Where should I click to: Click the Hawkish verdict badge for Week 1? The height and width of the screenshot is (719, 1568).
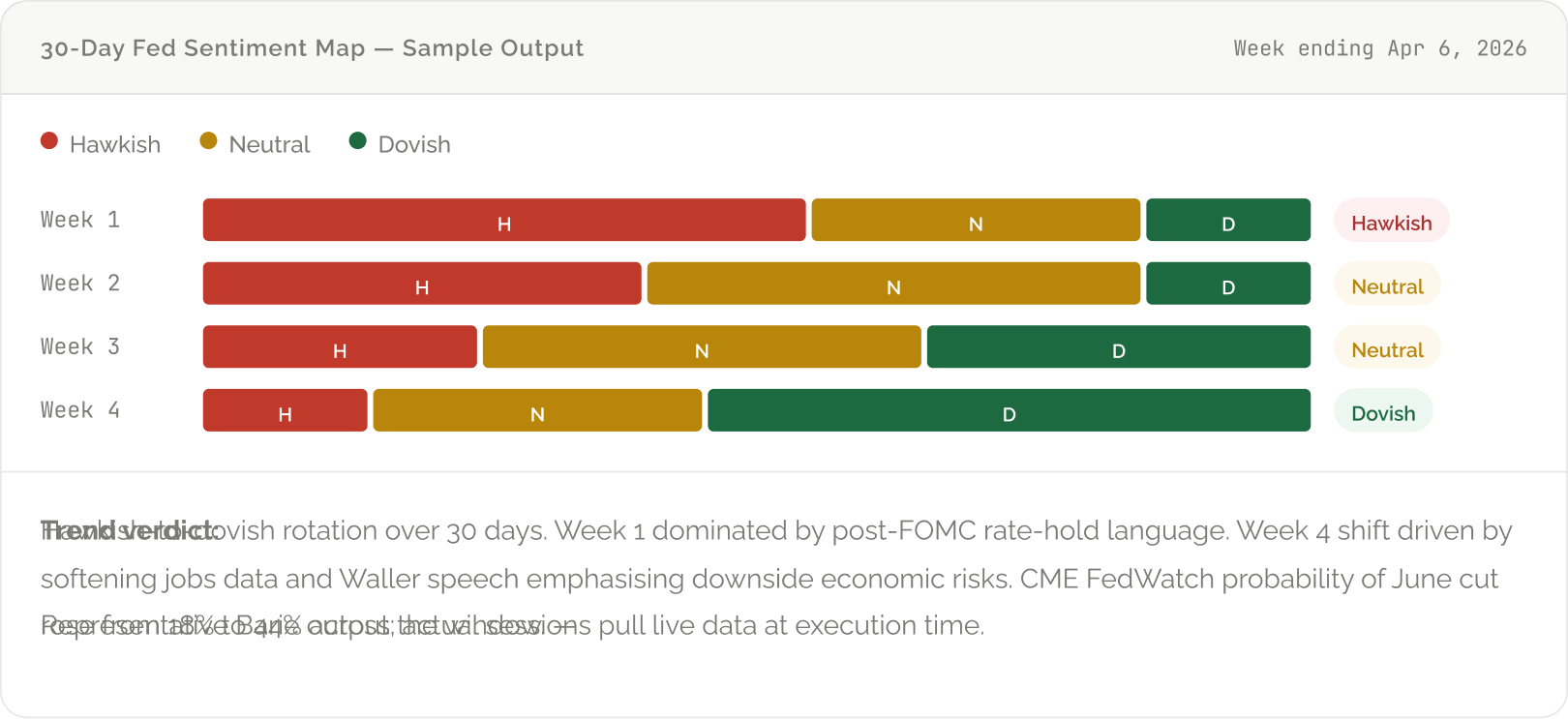1391,223
